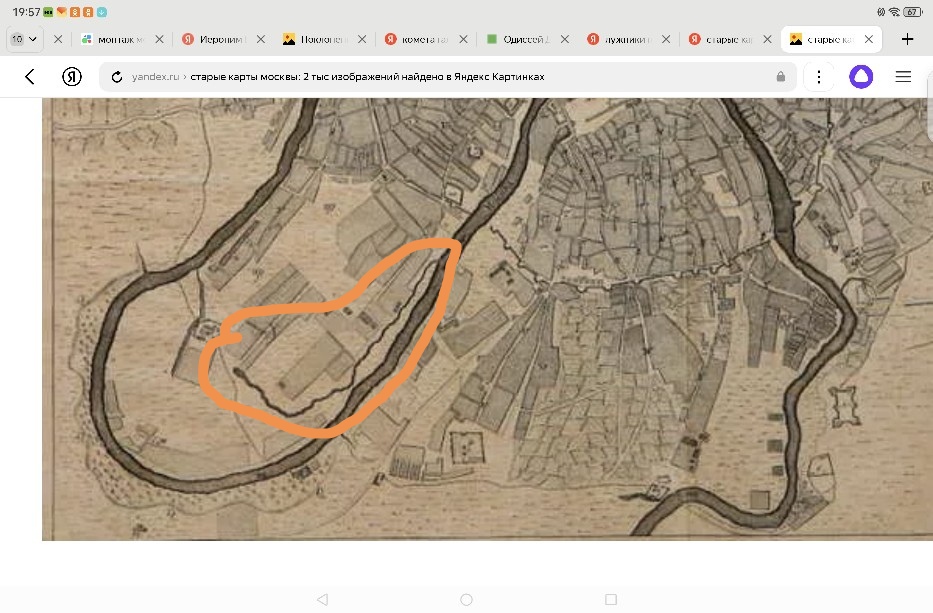The width and height of the screenshot is (933, 613).
Task: Close the inactive 'старые ка' Yandex tab
Action: point(768,39)
